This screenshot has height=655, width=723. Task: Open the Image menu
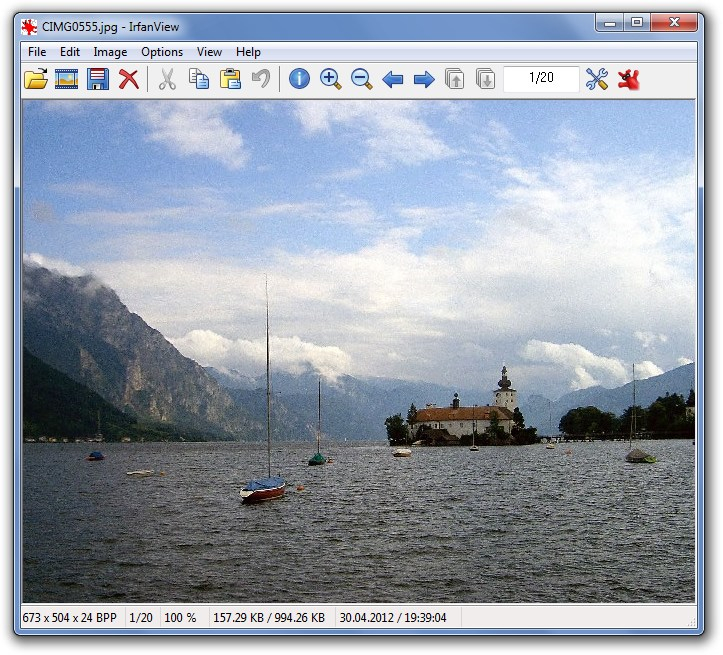(x=110, y=52)
